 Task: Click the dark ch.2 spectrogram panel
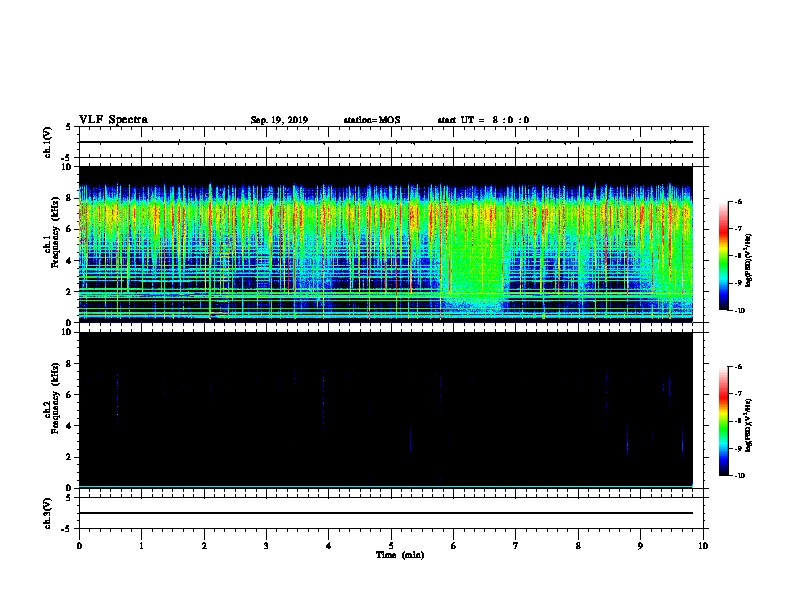click(x=386, y=410)
